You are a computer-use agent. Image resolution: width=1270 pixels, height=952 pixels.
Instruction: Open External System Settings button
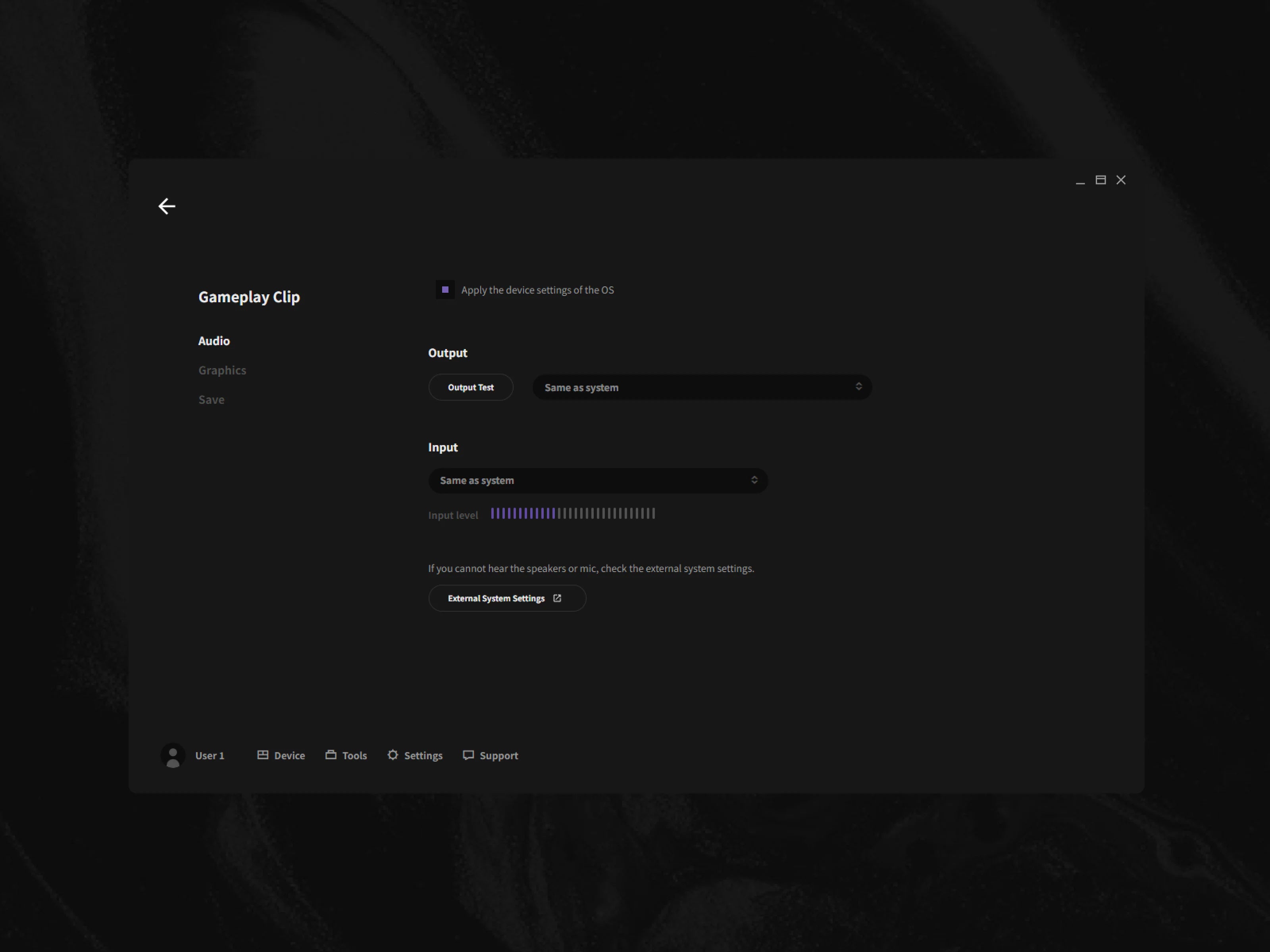click(x=507, y=598)
